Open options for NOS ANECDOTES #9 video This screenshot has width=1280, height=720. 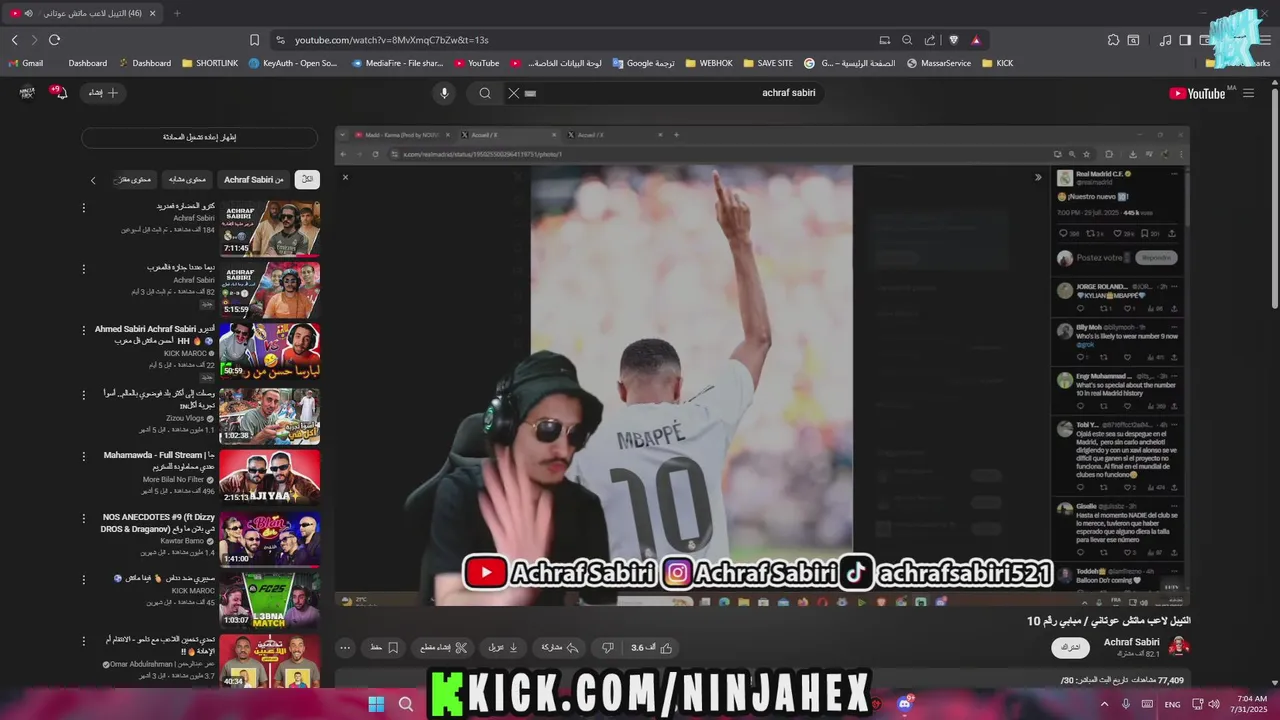tap(84, 519)
